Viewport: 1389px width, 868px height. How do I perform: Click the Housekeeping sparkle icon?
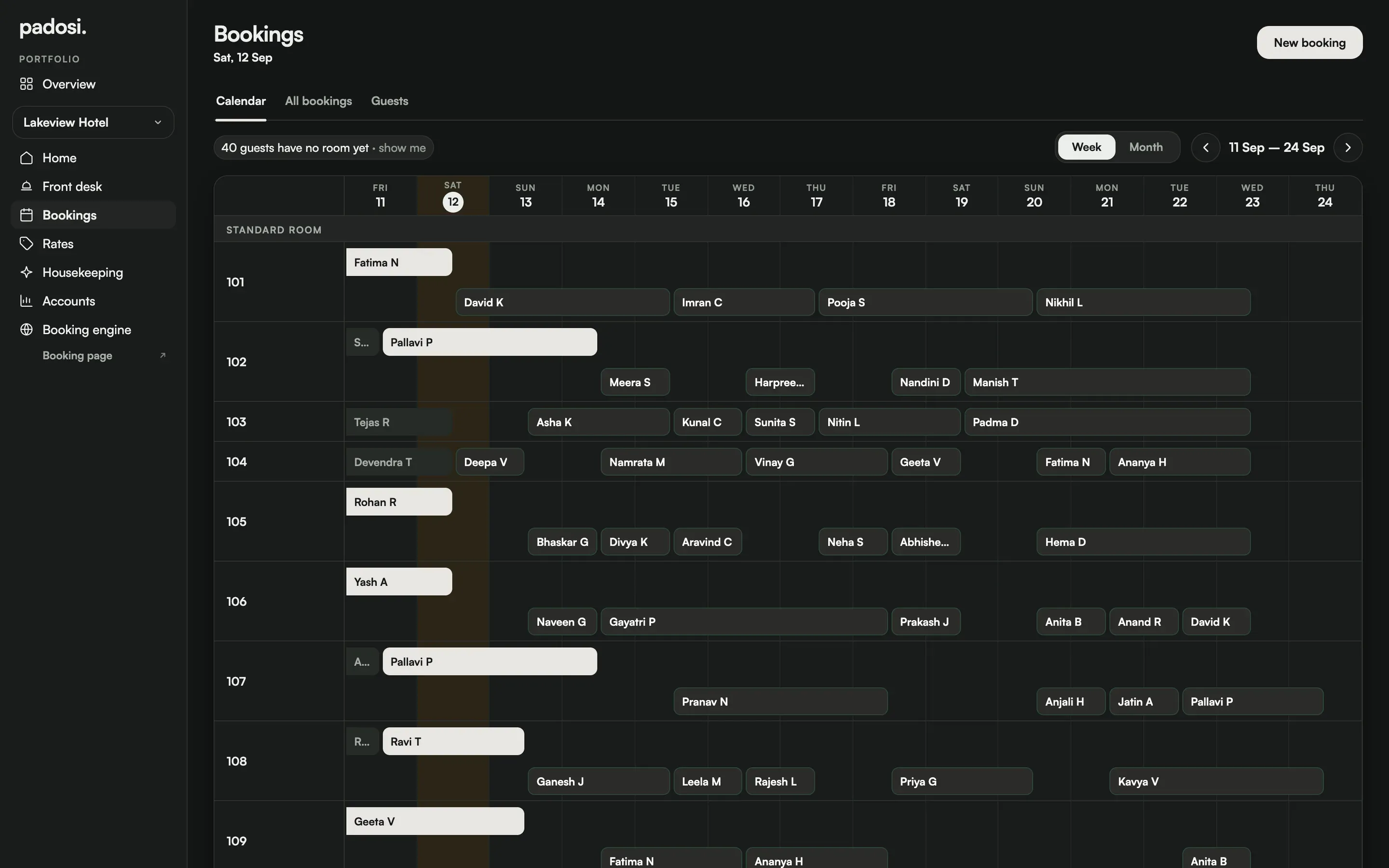pos(27,272)
